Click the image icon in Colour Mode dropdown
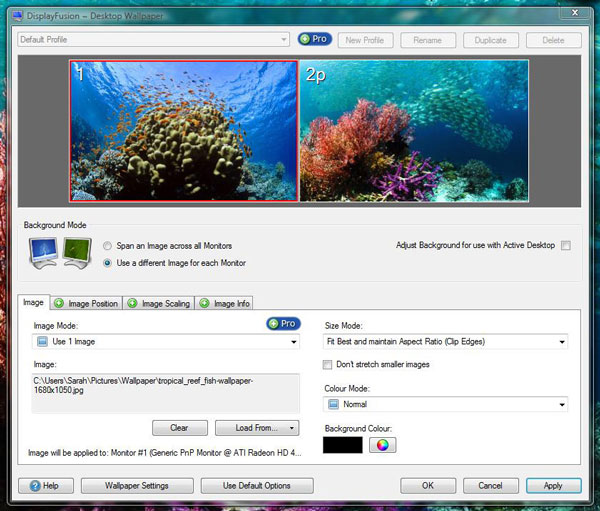The image size is (600, 511). (334, 404)
